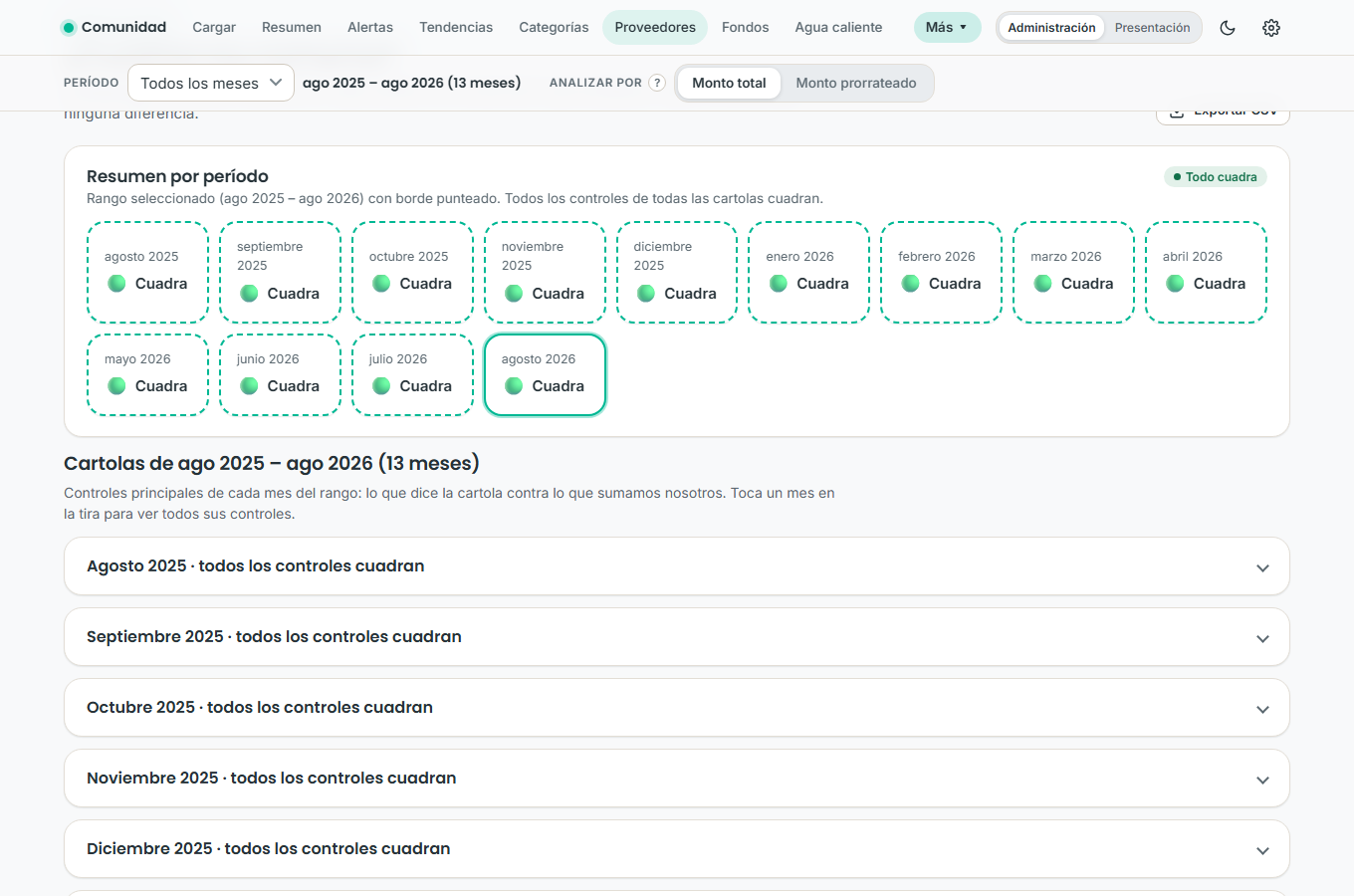Select the abril 2026 period card
1354x896 pixels.
point(1207,272)
